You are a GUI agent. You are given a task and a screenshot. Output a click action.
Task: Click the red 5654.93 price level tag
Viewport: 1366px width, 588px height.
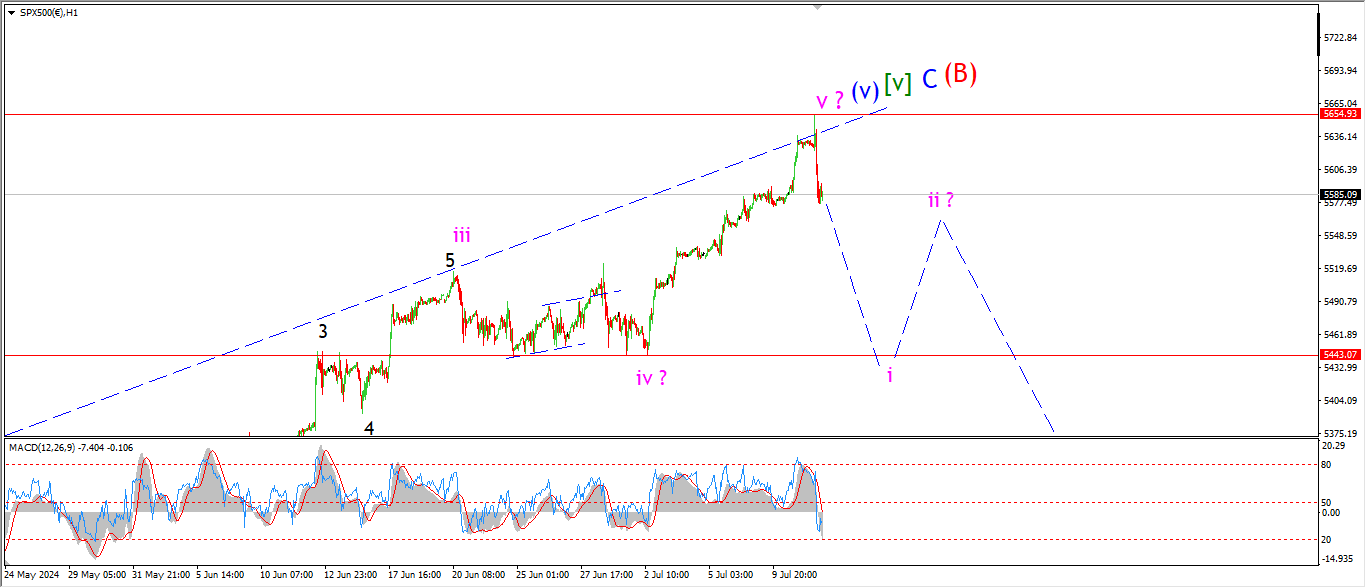coord(1339,114)
